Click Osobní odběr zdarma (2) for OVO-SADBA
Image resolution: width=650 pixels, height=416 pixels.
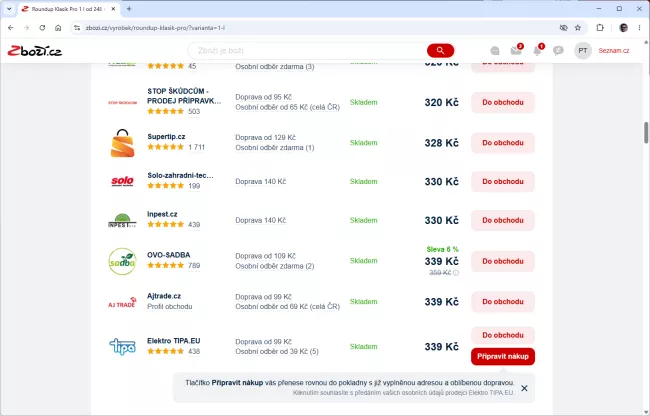click(275, 266)
